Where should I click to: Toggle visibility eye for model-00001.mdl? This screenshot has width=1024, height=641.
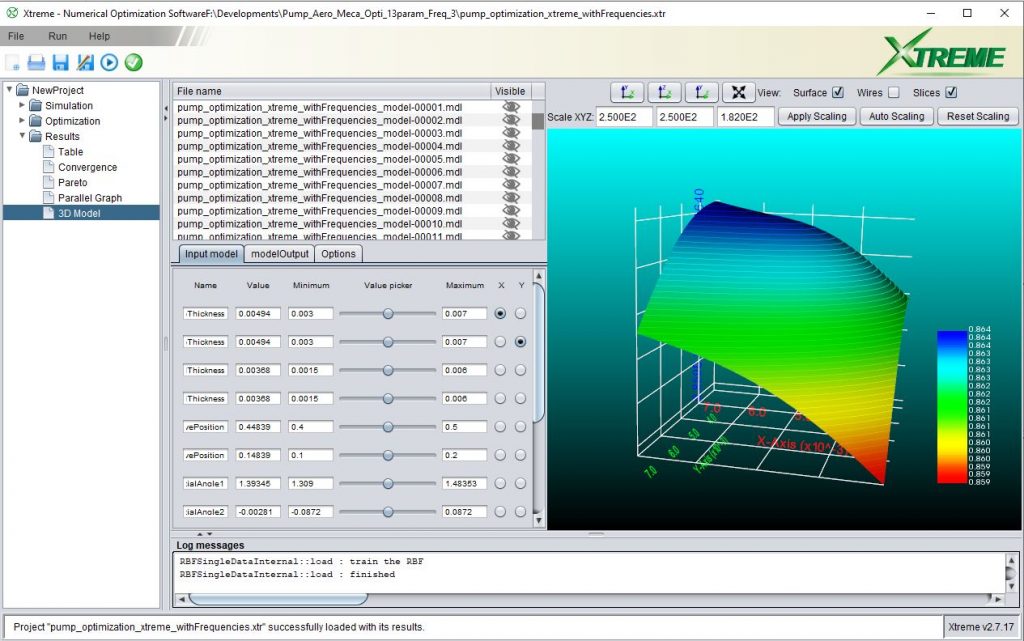[x=511, y=107]
